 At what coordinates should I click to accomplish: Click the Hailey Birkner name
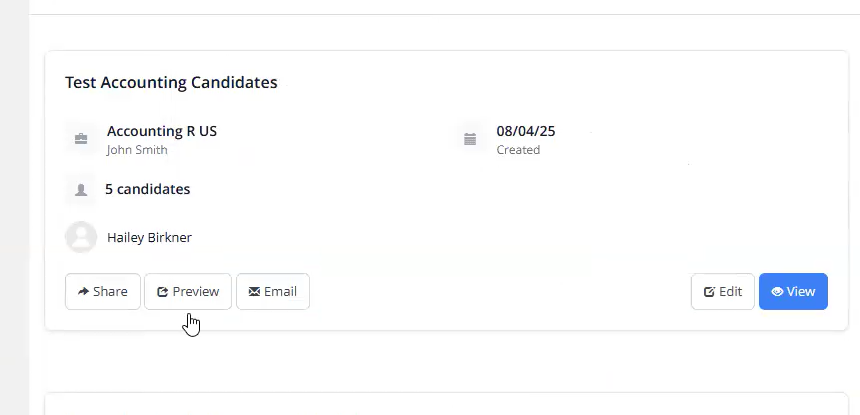149,238
